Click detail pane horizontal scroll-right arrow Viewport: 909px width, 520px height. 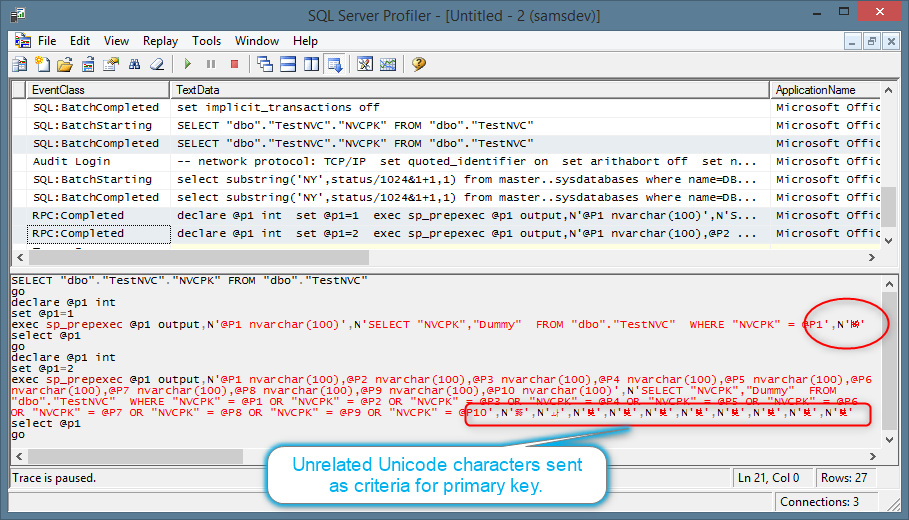872,457
